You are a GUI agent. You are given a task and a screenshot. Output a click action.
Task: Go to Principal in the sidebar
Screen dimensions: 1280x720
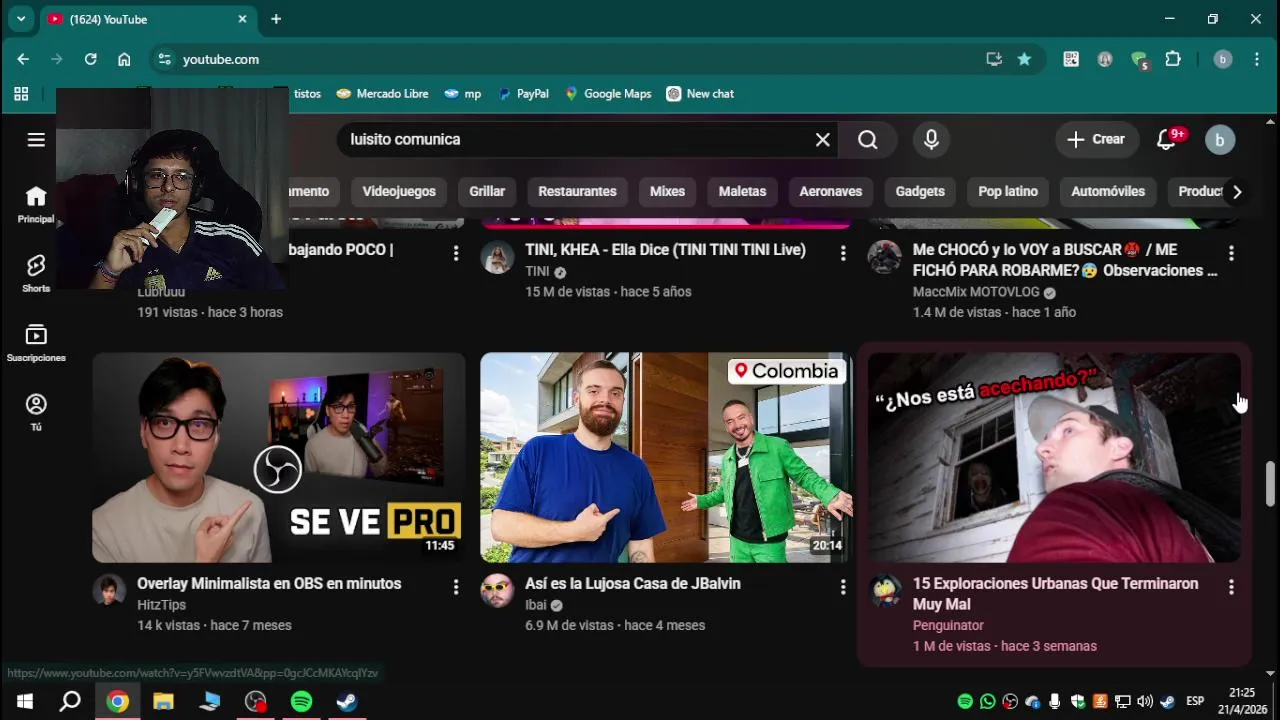pyautogui.click(x=36, y=205)
